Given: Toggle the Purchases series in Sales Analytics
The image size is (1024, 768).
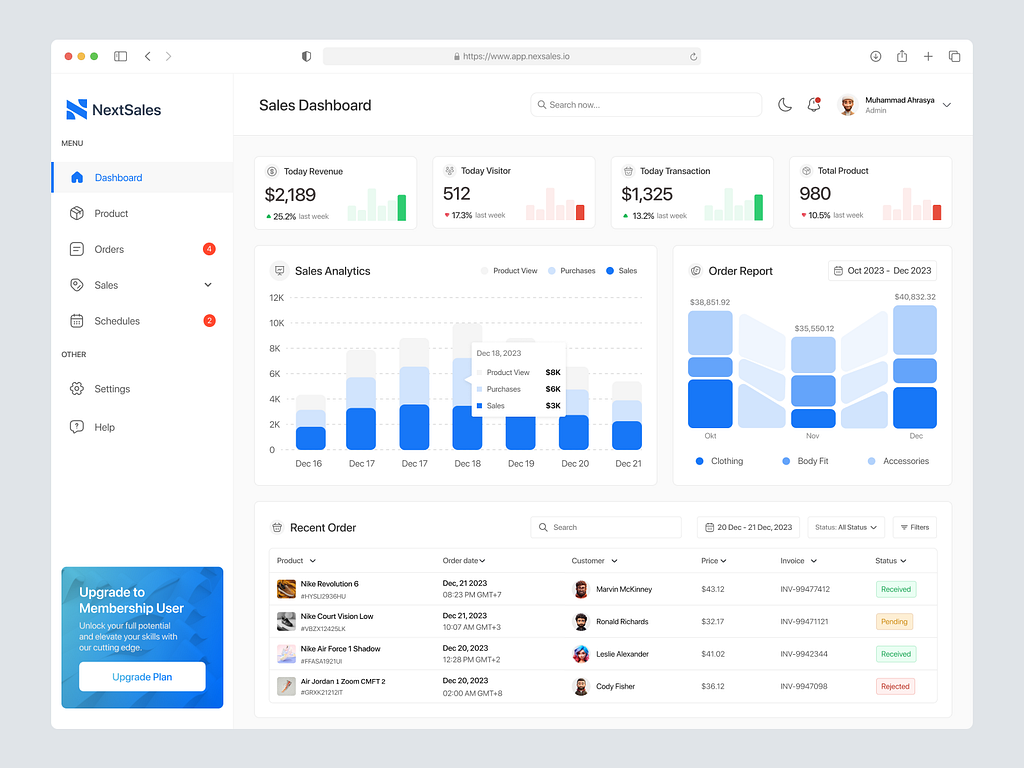Looking at the screenshot, I should click(571, 270).
